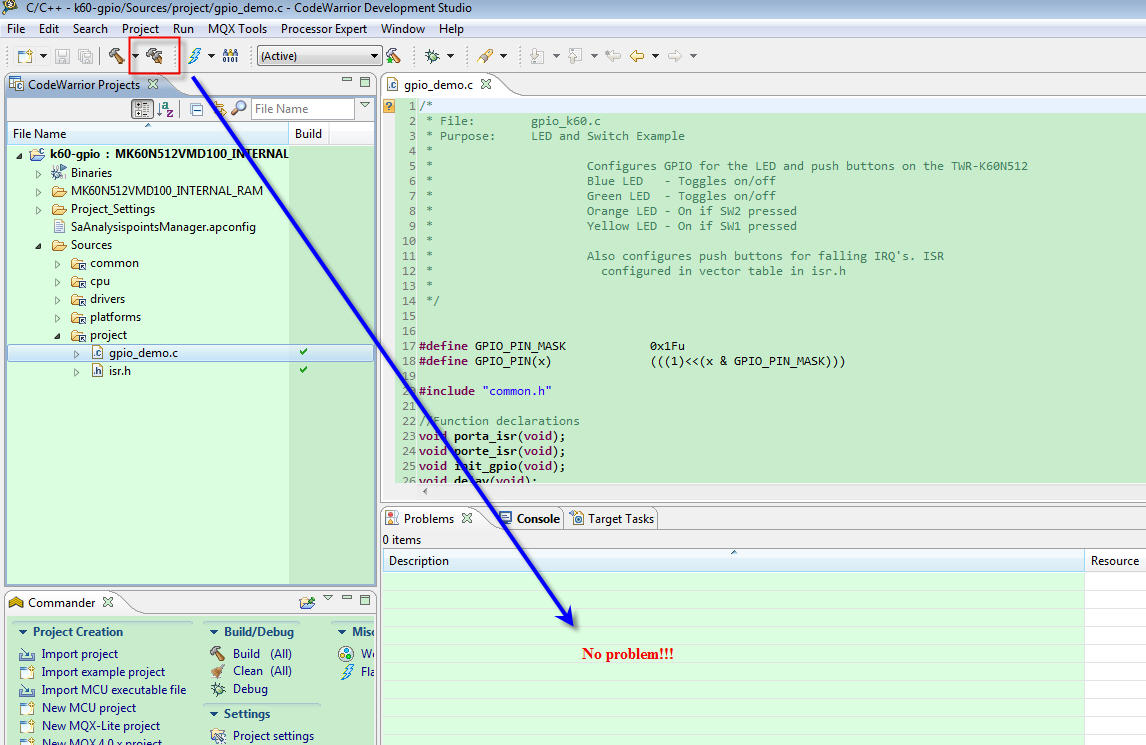This screenshot has width=1146, height=745.
Task: Click the Build hammer toolbar icon
Action: (x=116, y=56)
